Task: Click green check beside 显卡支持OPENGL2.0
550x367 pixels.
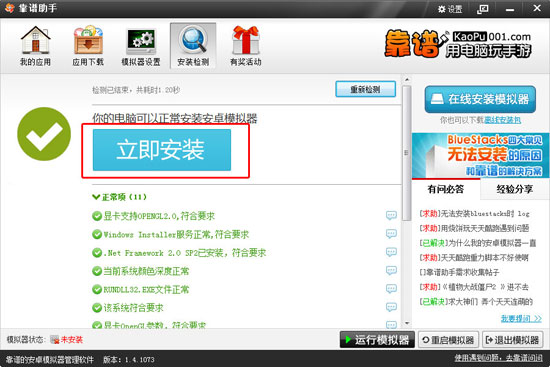Action: pyautogui.click(x=97, y=216)
